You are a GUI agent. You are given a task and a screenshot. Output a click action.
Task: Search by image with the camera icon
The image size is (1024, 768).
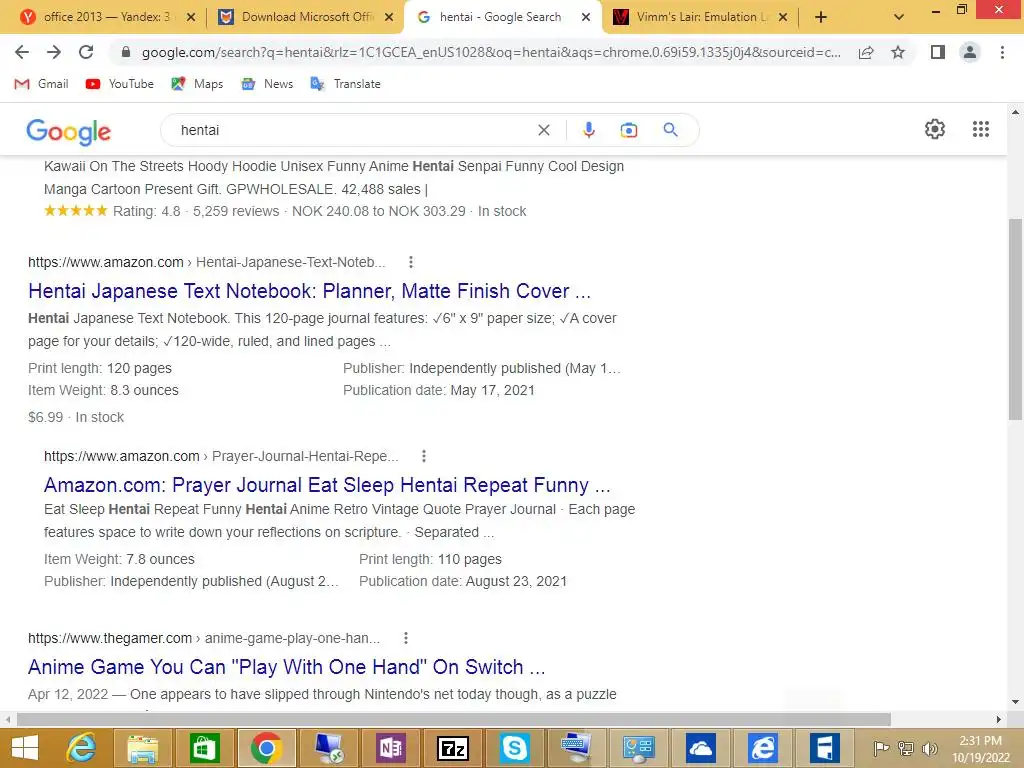(628, 130)
